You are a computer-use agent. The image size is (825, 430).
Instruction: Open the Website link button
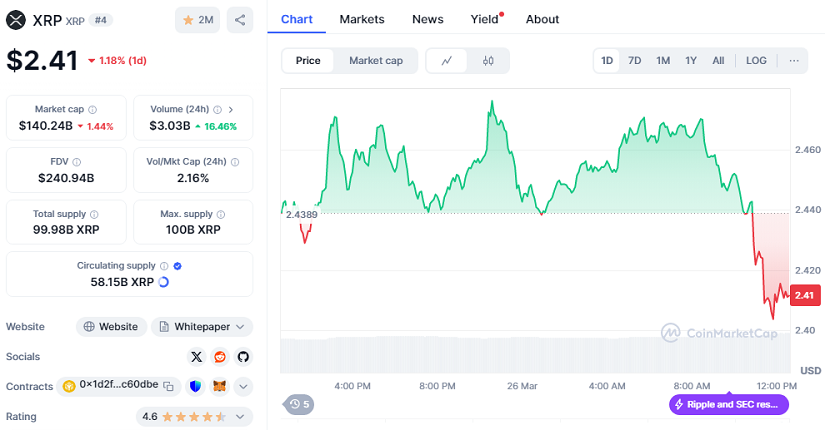click(112, 327)
